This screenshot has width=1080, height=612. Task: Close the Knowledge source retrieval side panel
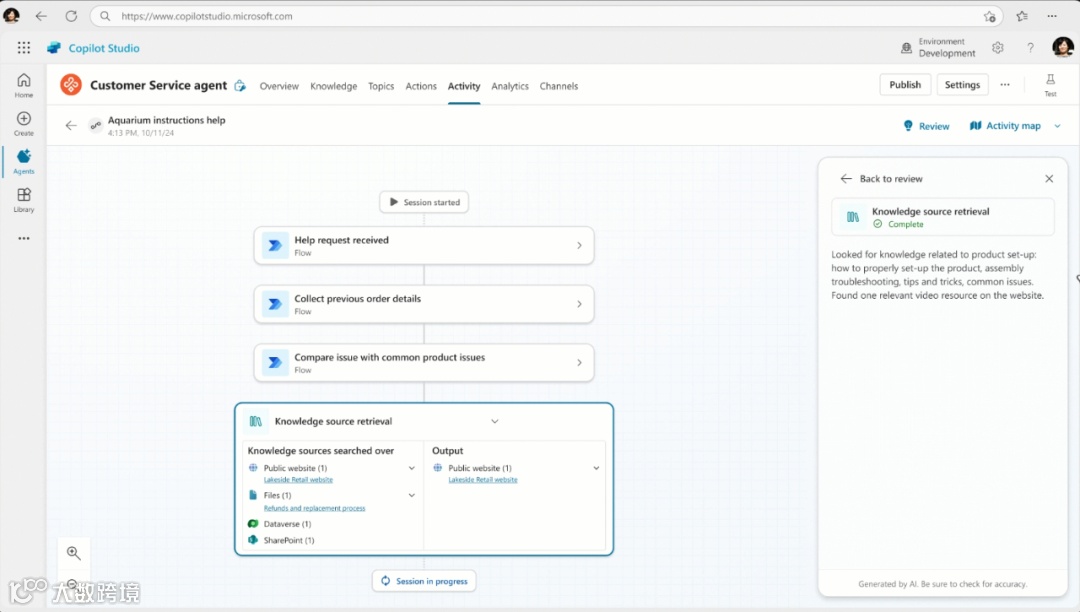pos(1049,178)
